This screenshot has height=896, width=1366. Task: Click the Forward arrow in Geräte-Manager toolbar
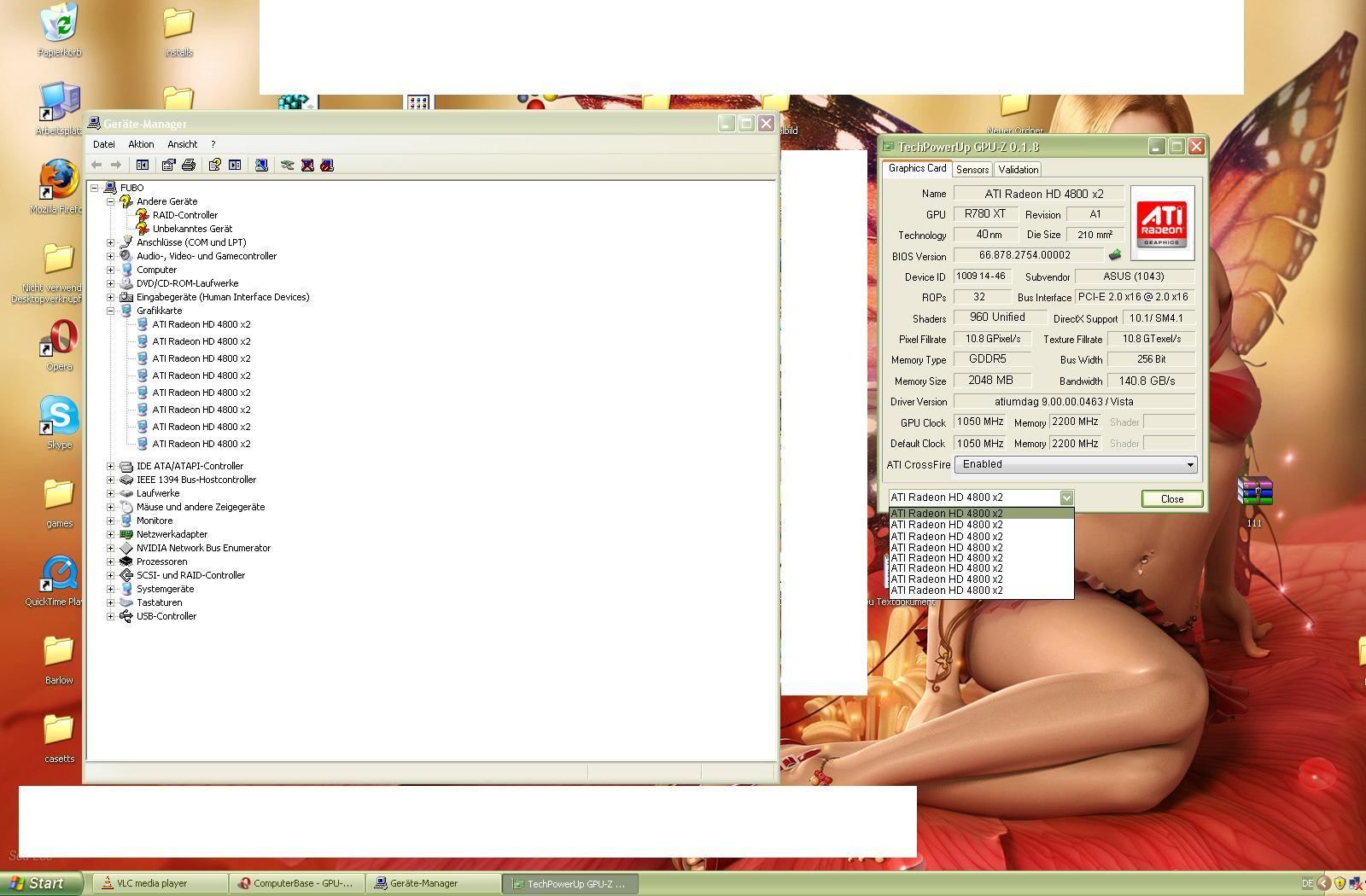click(x=116, y=165)
